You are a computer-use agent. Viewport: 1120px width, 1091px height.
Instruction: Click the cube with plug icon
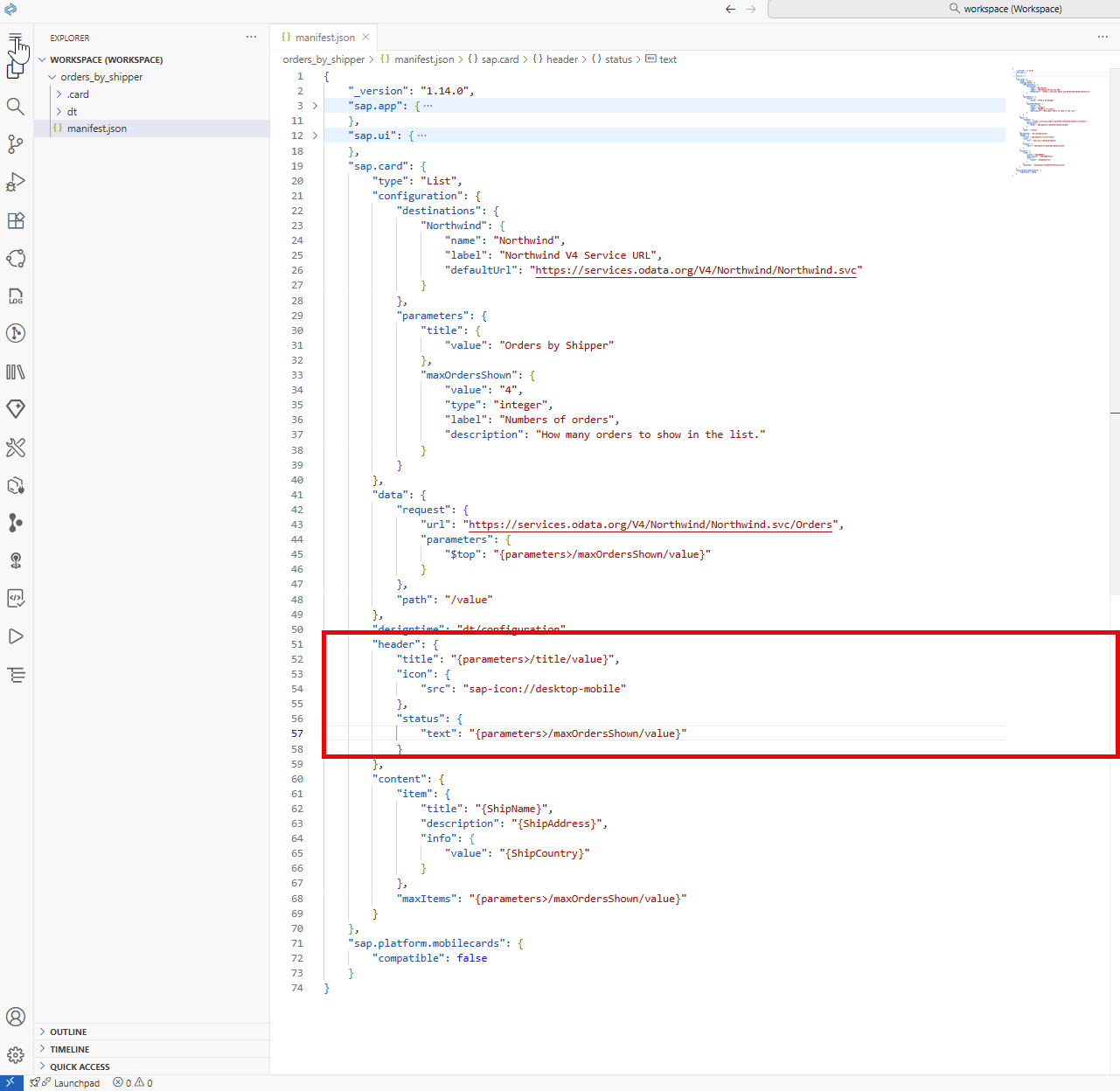point(15,485)
